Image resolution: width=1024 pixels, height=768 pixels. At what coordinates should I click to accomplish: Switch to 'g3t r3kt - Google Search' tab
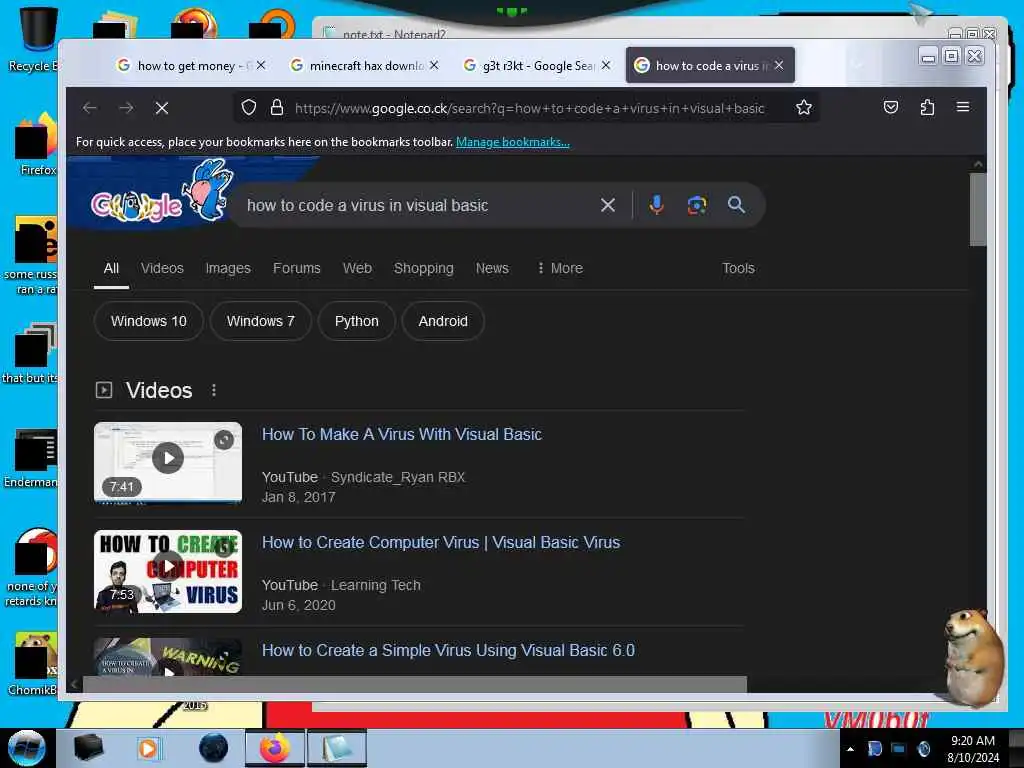(537, 65)
